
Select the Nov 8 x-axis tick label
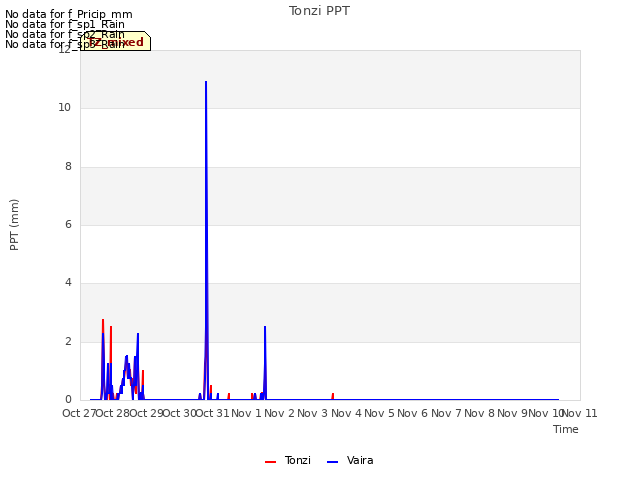tap(479, 413)
